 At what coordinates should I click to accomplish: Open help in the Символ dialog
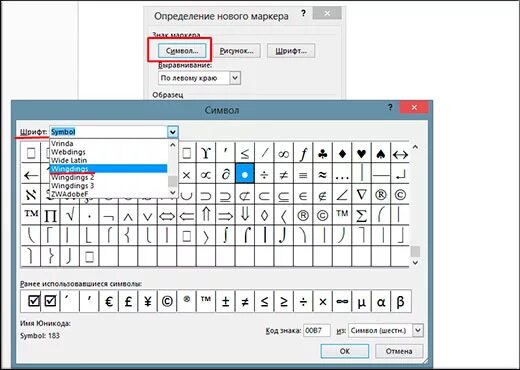tap(390, 107)
